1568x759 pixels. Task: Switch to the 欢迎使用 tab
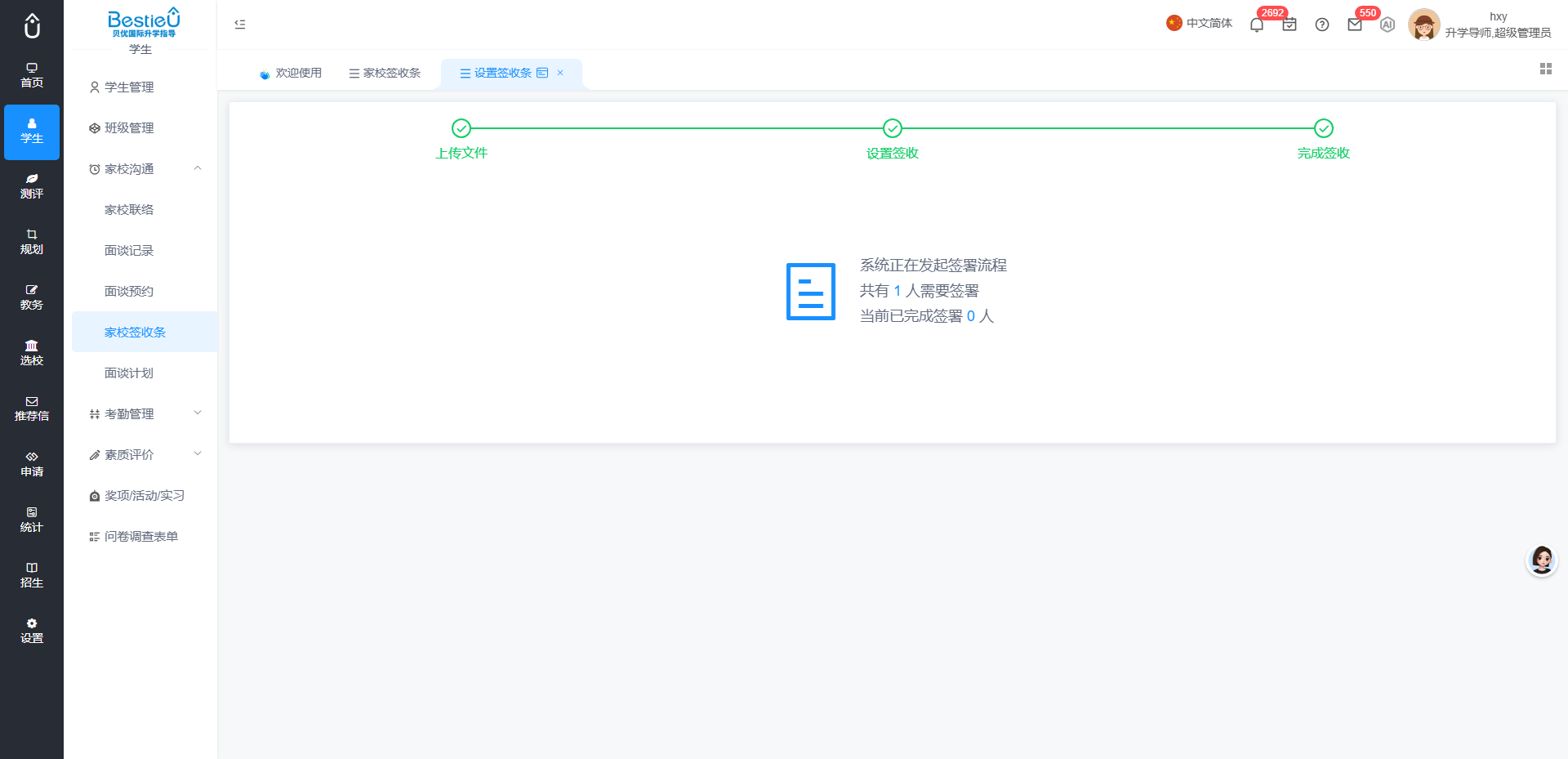(291, 73)
